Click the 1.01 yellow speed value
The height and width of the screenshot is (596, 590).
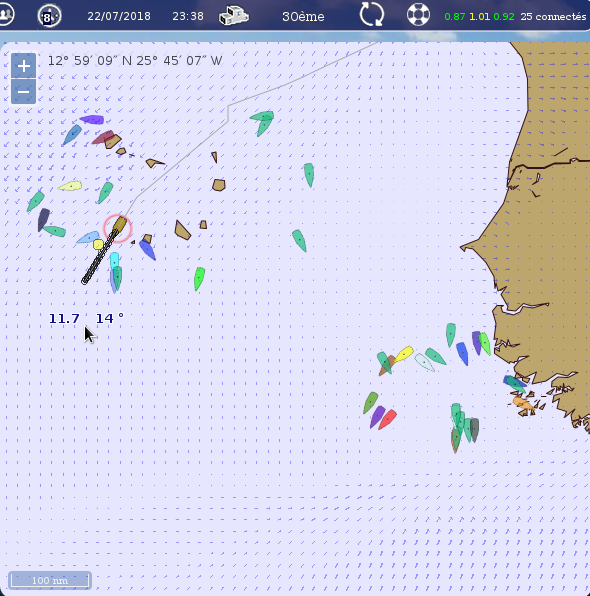click(479, 17)
